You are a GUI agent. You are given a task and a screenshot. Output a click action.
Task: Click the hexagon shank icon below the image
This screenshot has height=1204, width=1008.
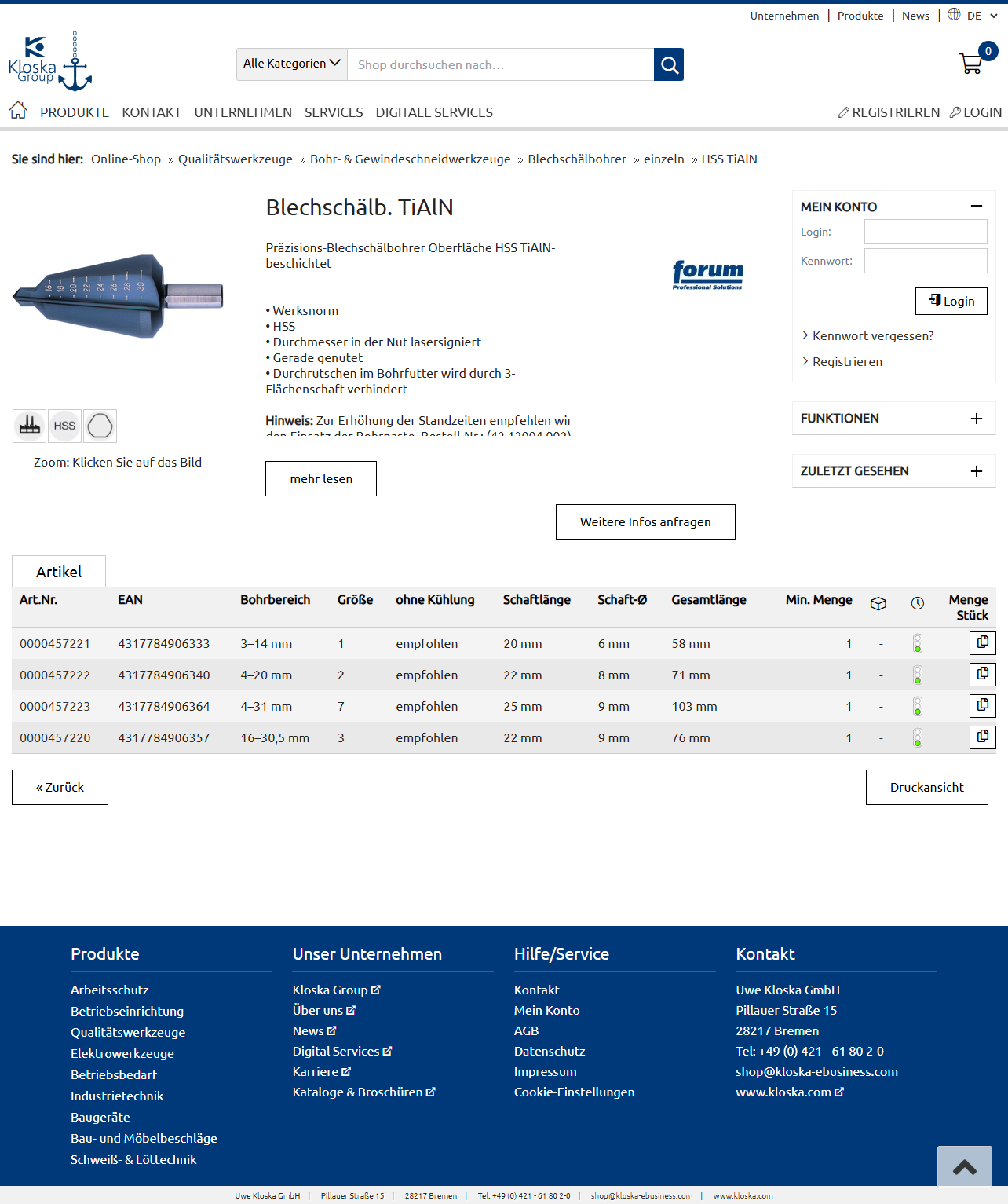pyautogui.click(x=100, y=426)
